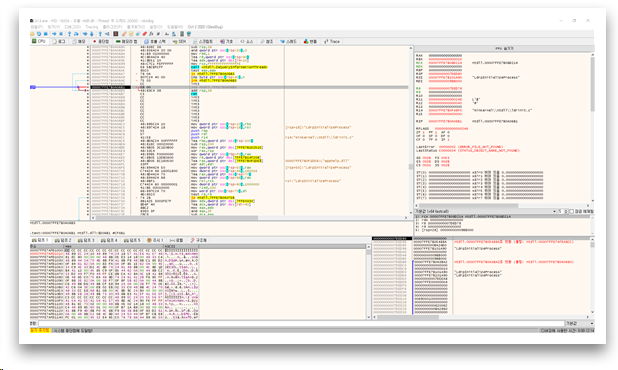The height and width of the screenshot is (370, 618).
Task: Open the command type dropdown at bottom right
Action: point(579,324)
